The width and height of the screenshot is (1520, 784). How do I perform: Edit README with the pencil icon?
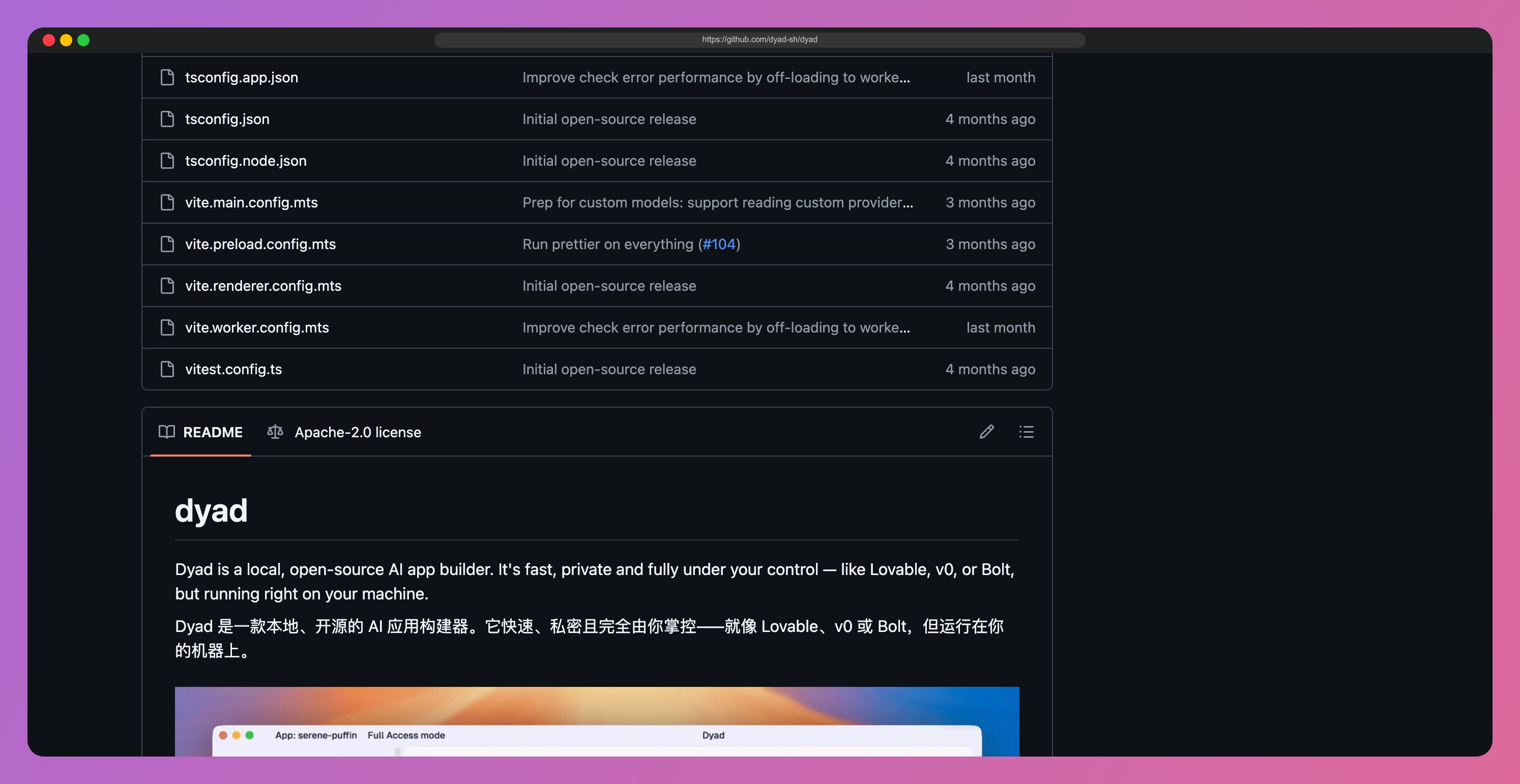pos(986,432)
